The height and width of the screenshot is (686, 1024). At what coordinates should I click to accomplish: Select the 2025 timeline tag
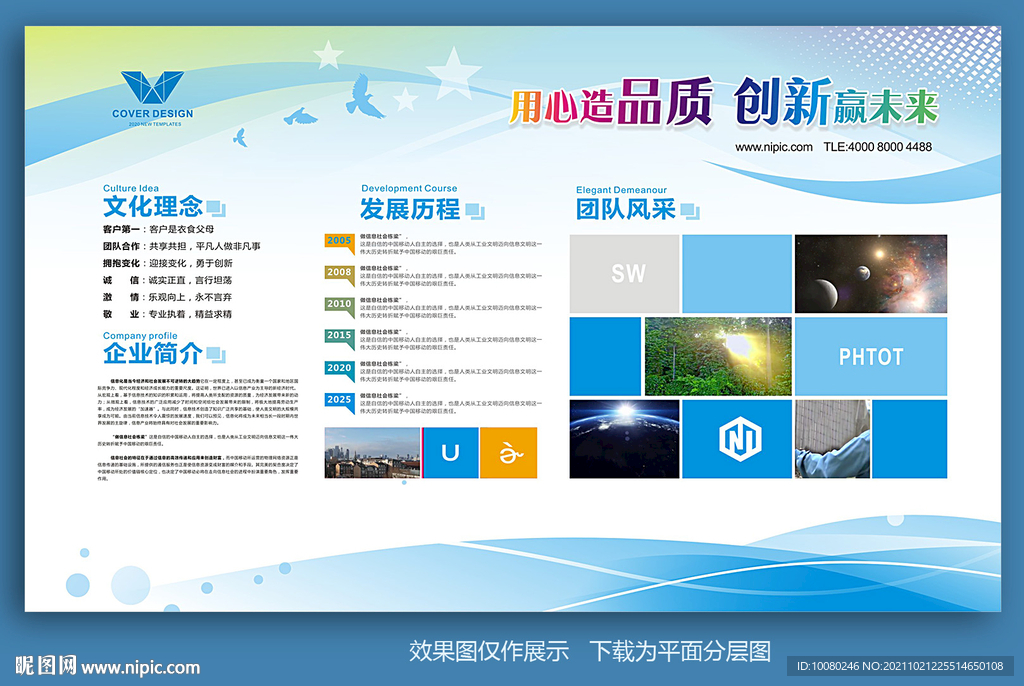[340, 402]
